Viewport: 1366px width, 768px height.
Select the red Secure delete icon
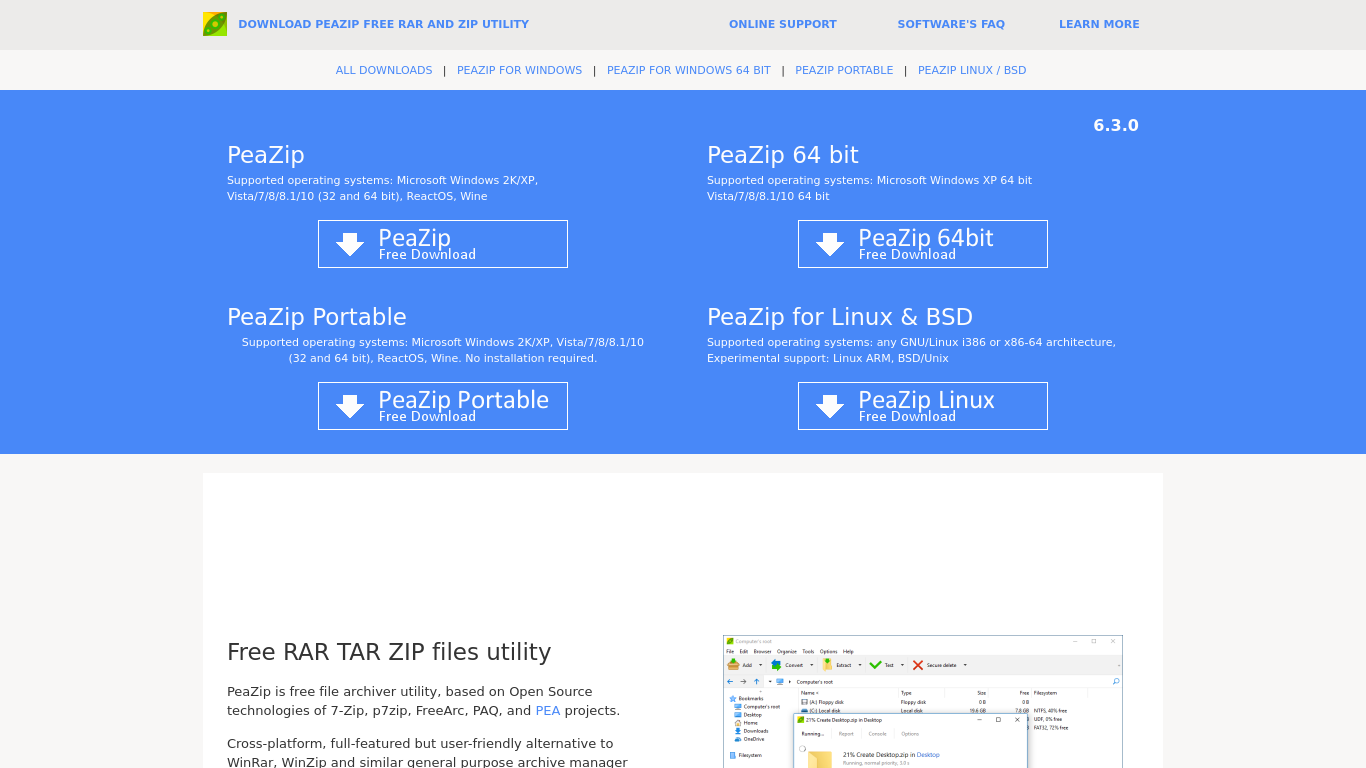[917, 663]
